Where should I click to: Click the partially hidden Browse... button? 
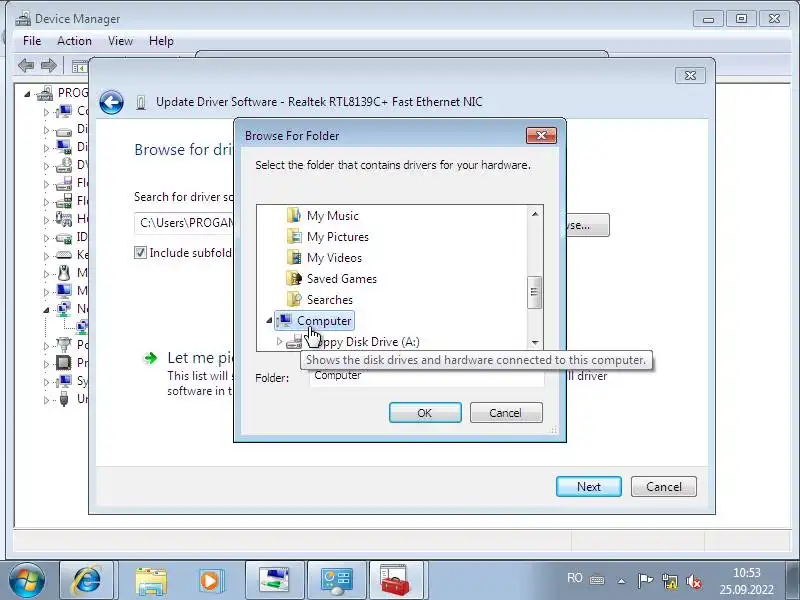587,225
